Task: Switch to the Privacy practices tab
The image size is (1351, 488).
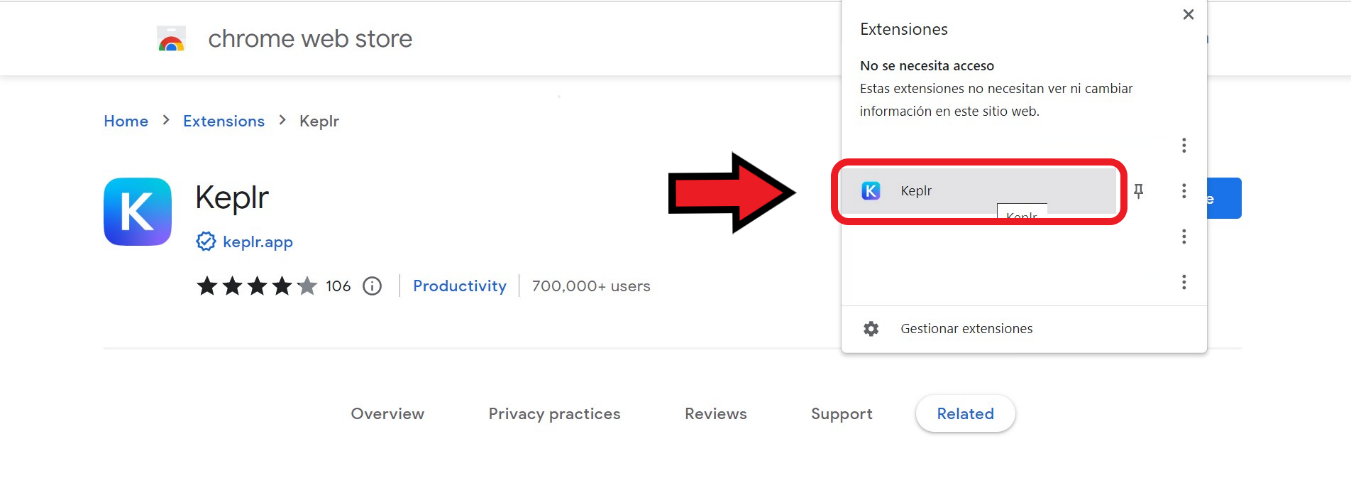Action: [554, 414]
